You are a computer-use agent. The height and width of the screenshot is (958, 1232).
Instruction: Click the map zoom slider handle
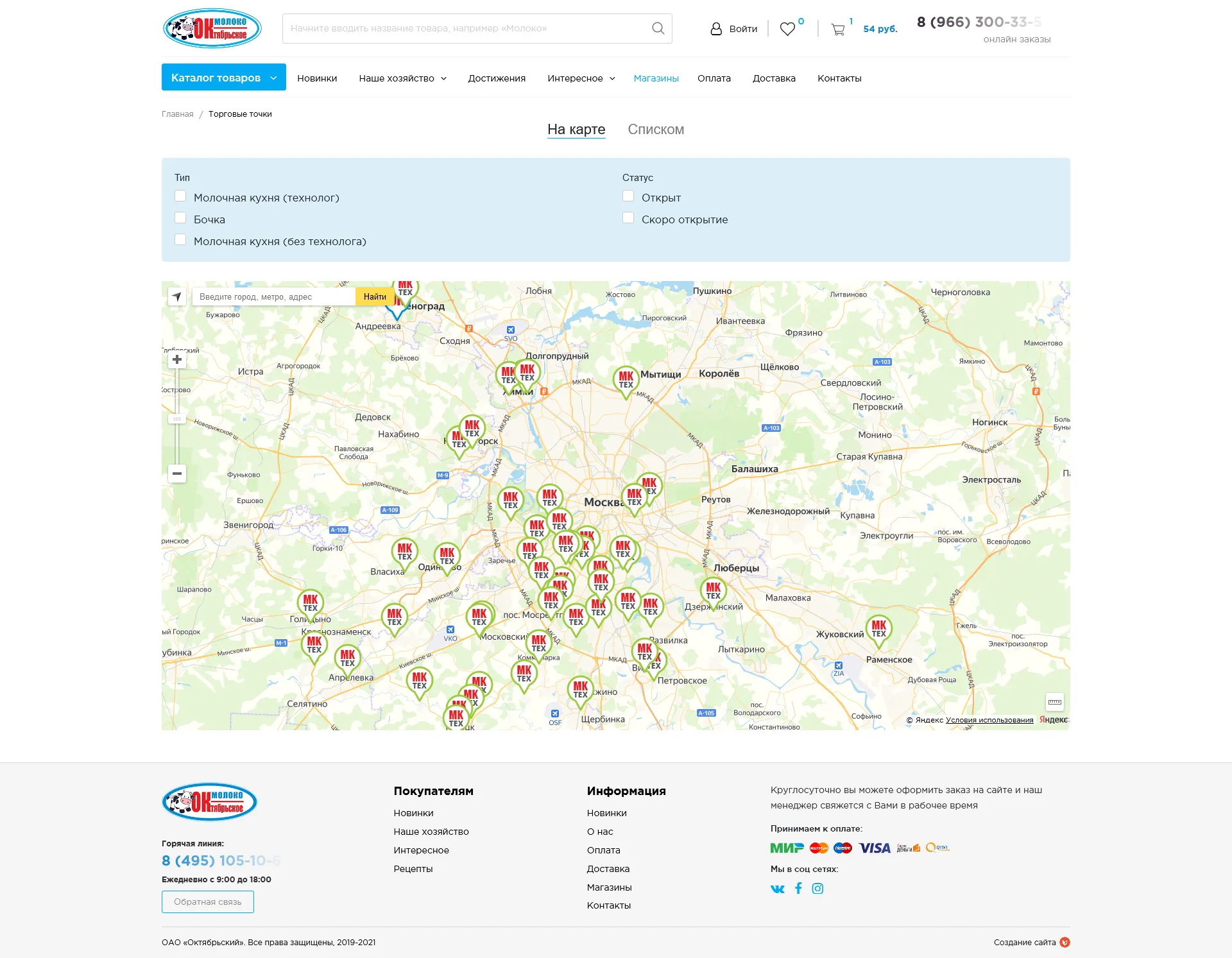pos(177,419)
